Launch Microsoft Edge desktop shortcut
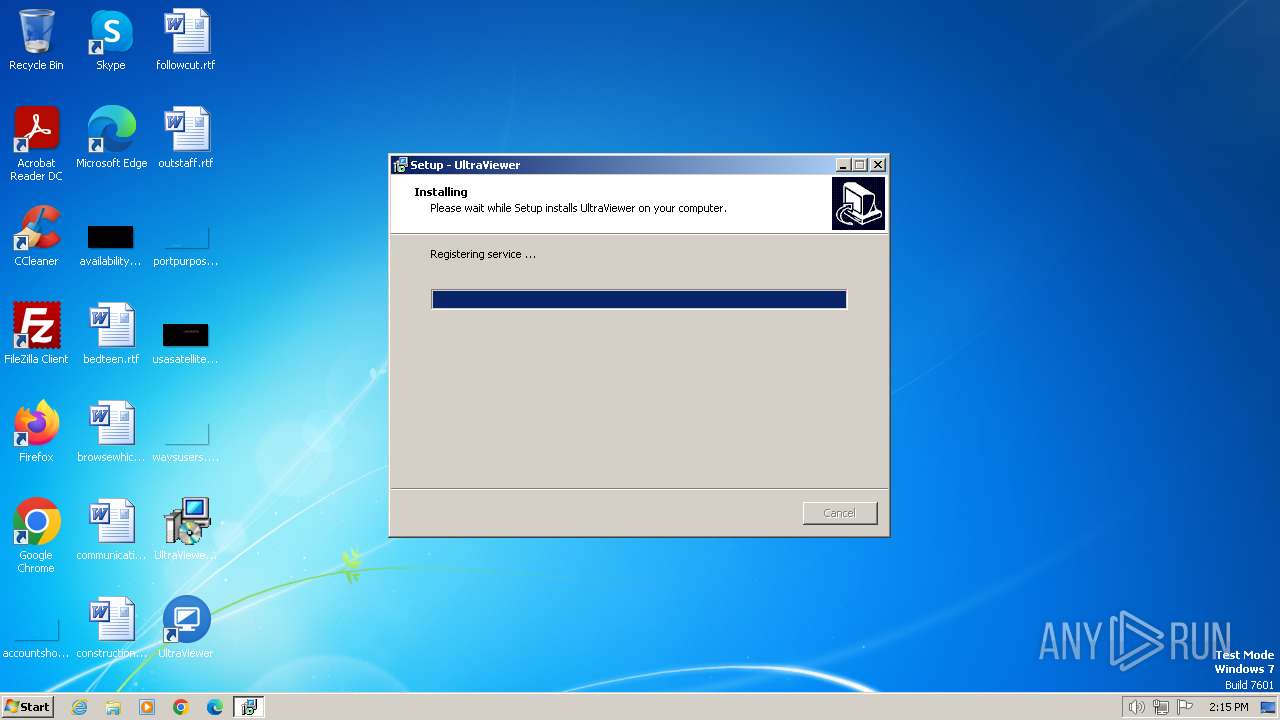The height and width of the screenshot is (720, 1280). (x=111, y=138)
